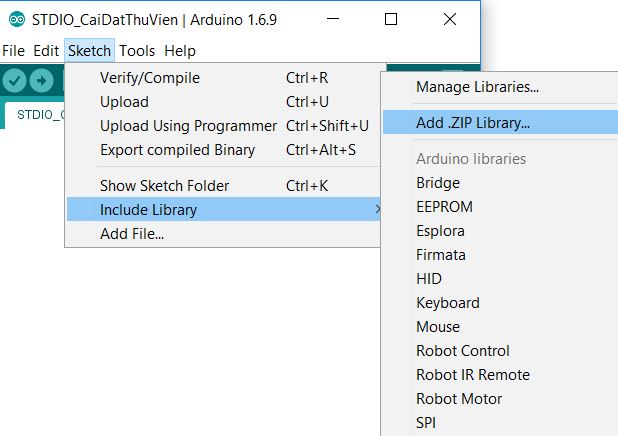Close the open Sketch menu
The image size is (618, 436).
(89, 51)
